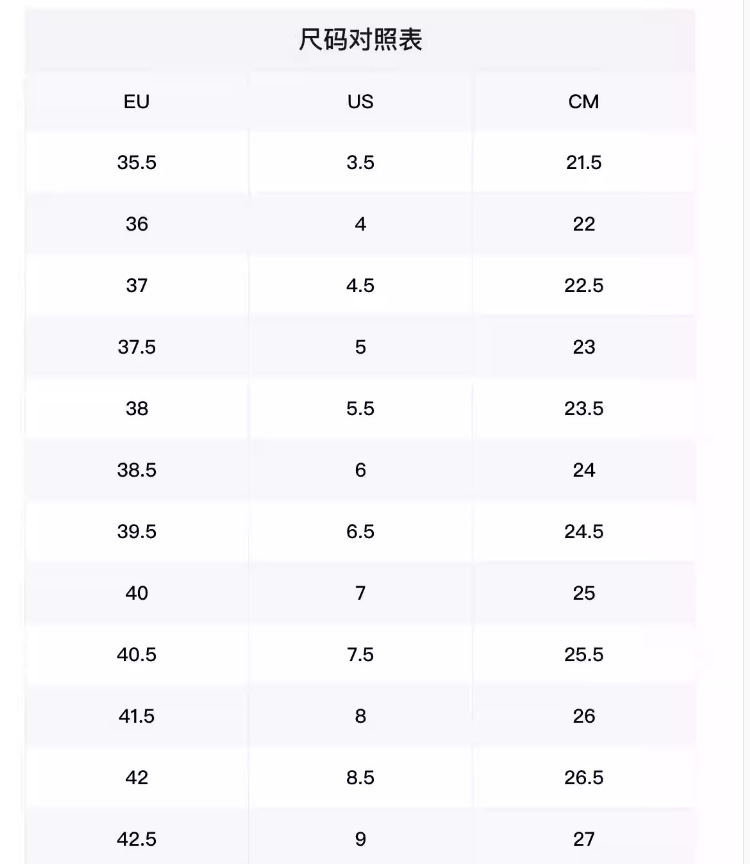Select the 27 CM cell
This screenshot has height=864, width=750.
coord(584,839)
